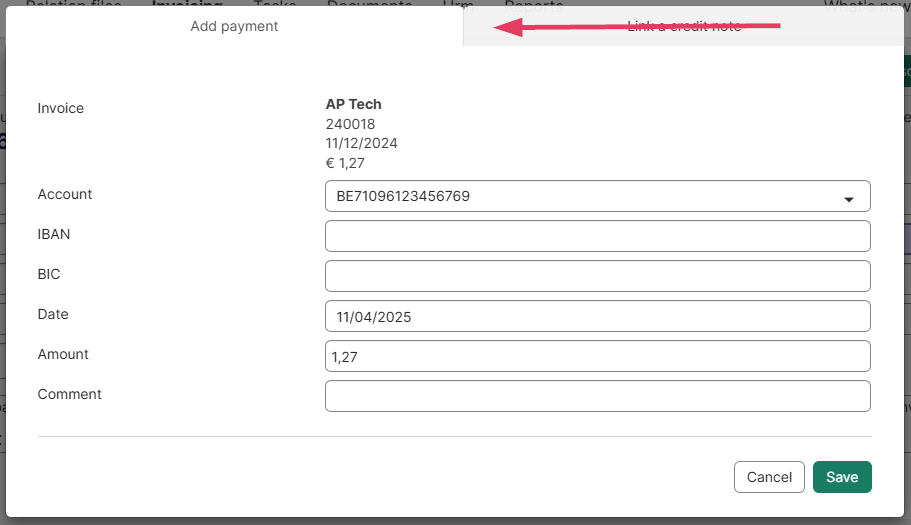
Task: Open the Hrm menu
Action: point(458,4)
